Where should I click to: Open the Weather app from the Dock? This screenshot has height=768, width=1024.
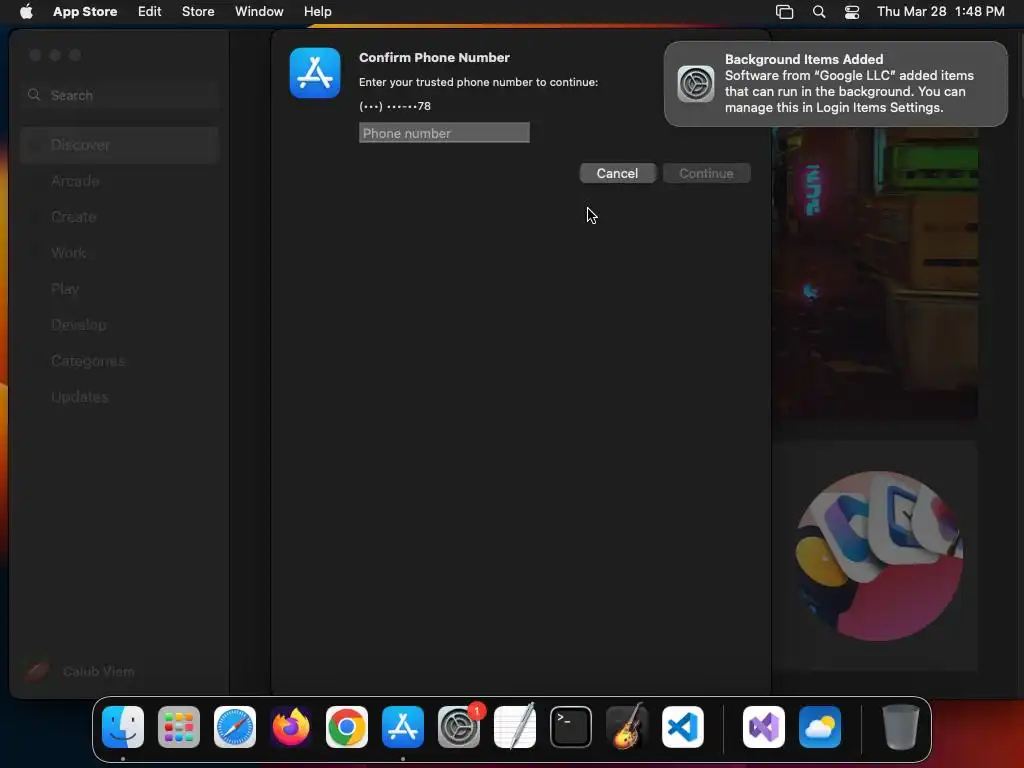pos(820,727)
